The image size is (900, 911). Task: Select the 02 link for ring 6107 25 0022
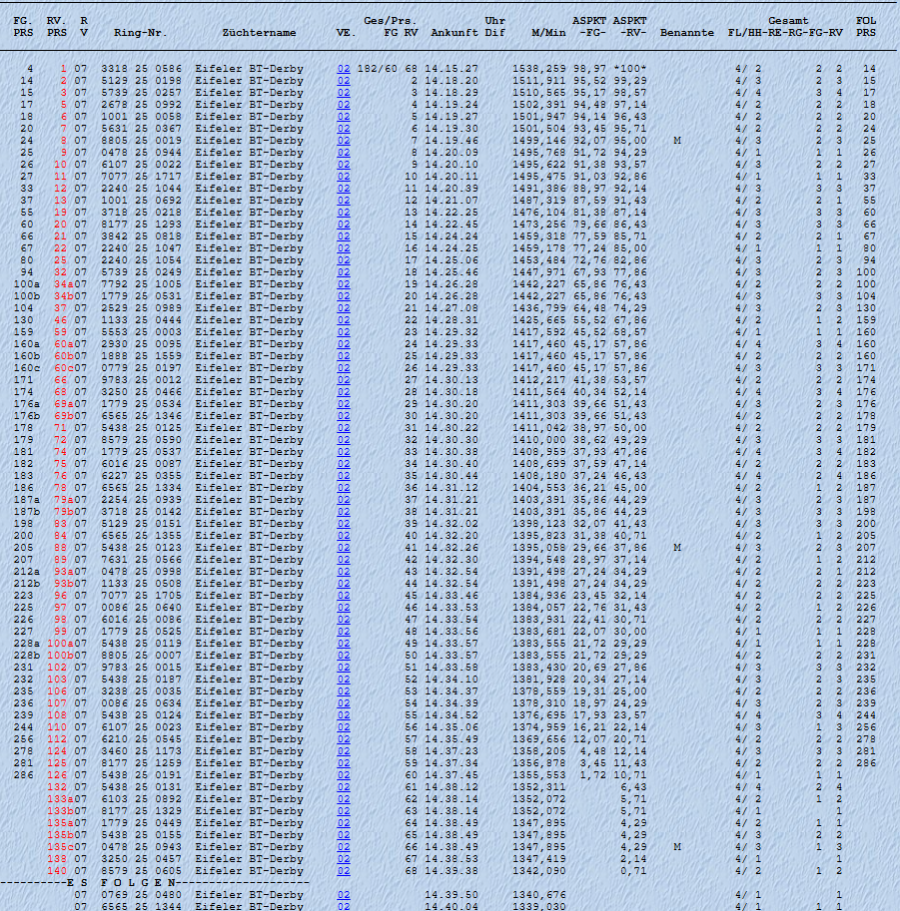(344, 165)
